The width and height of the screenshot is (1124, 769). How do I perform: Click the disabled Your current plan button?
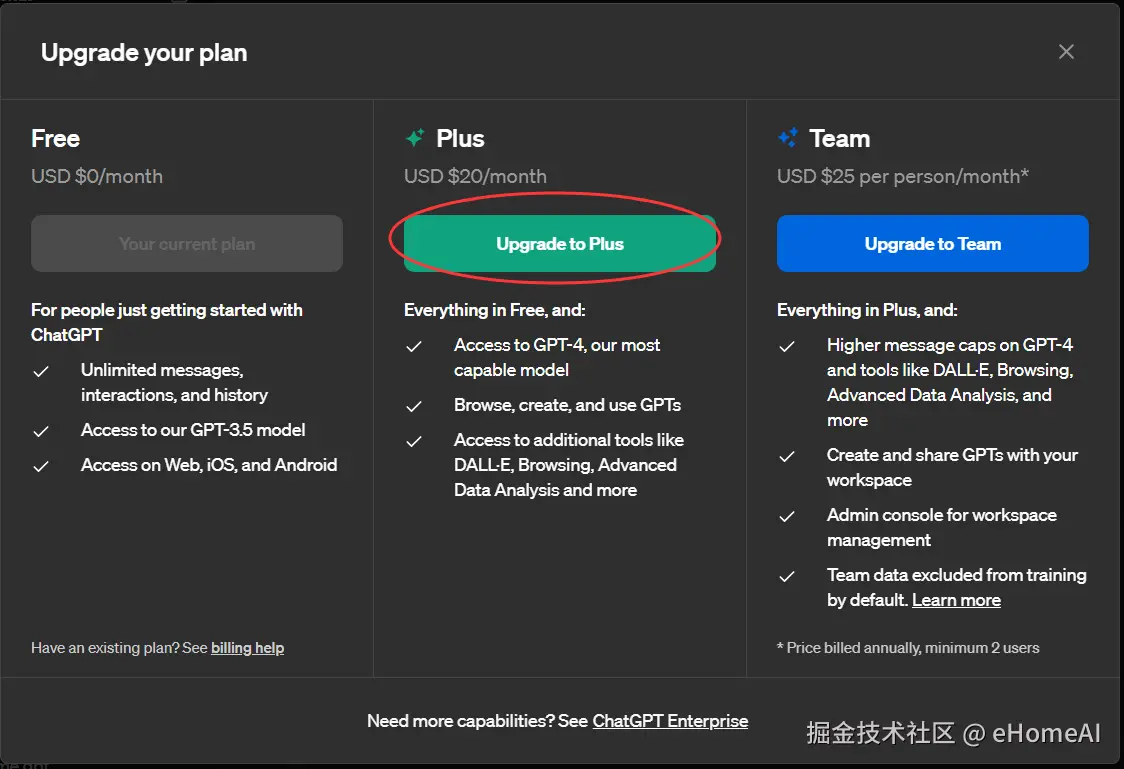click(x=187, y=244)
